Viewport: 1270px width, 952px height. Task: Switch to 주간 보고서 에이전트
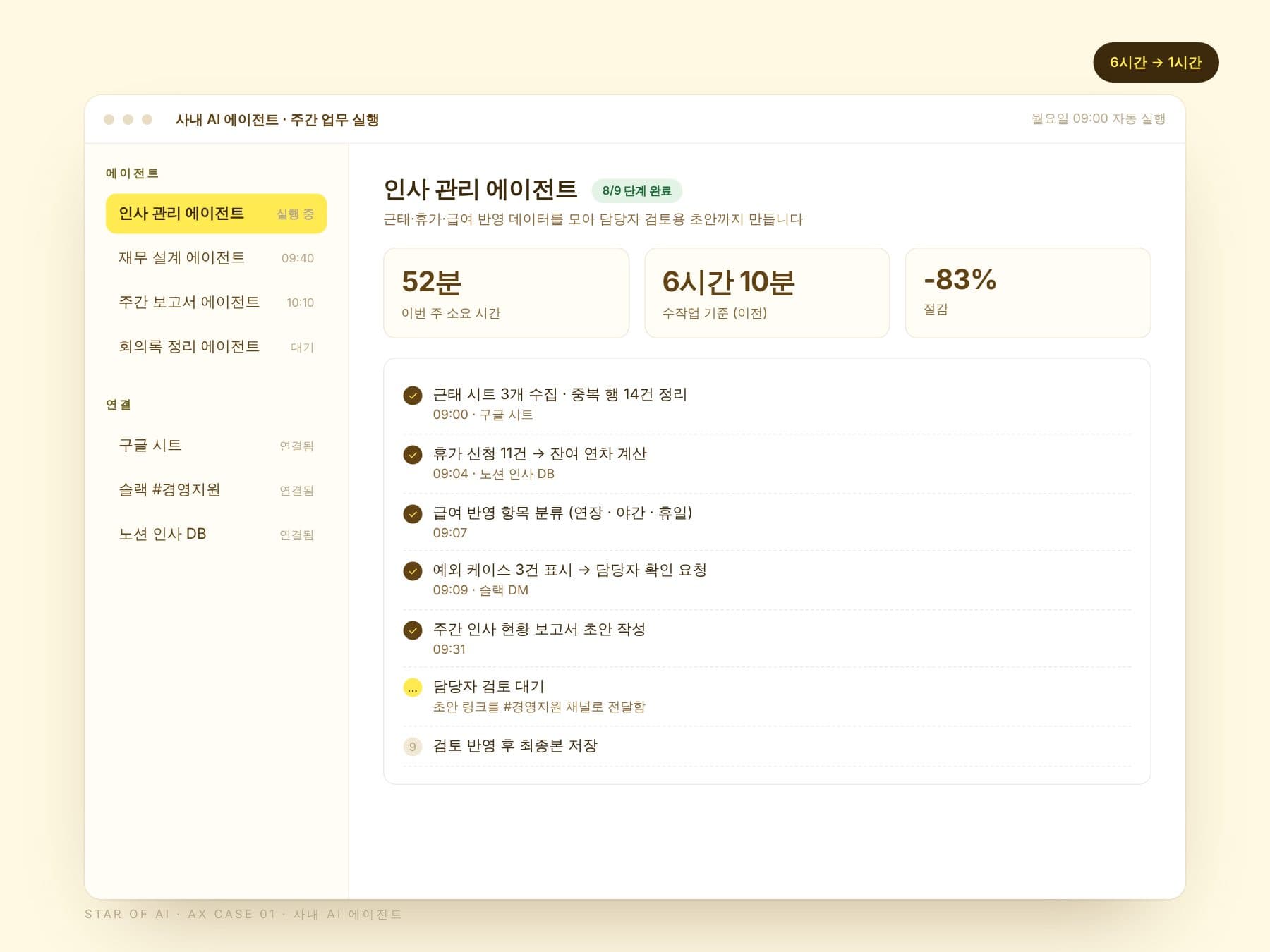point(216,303)
